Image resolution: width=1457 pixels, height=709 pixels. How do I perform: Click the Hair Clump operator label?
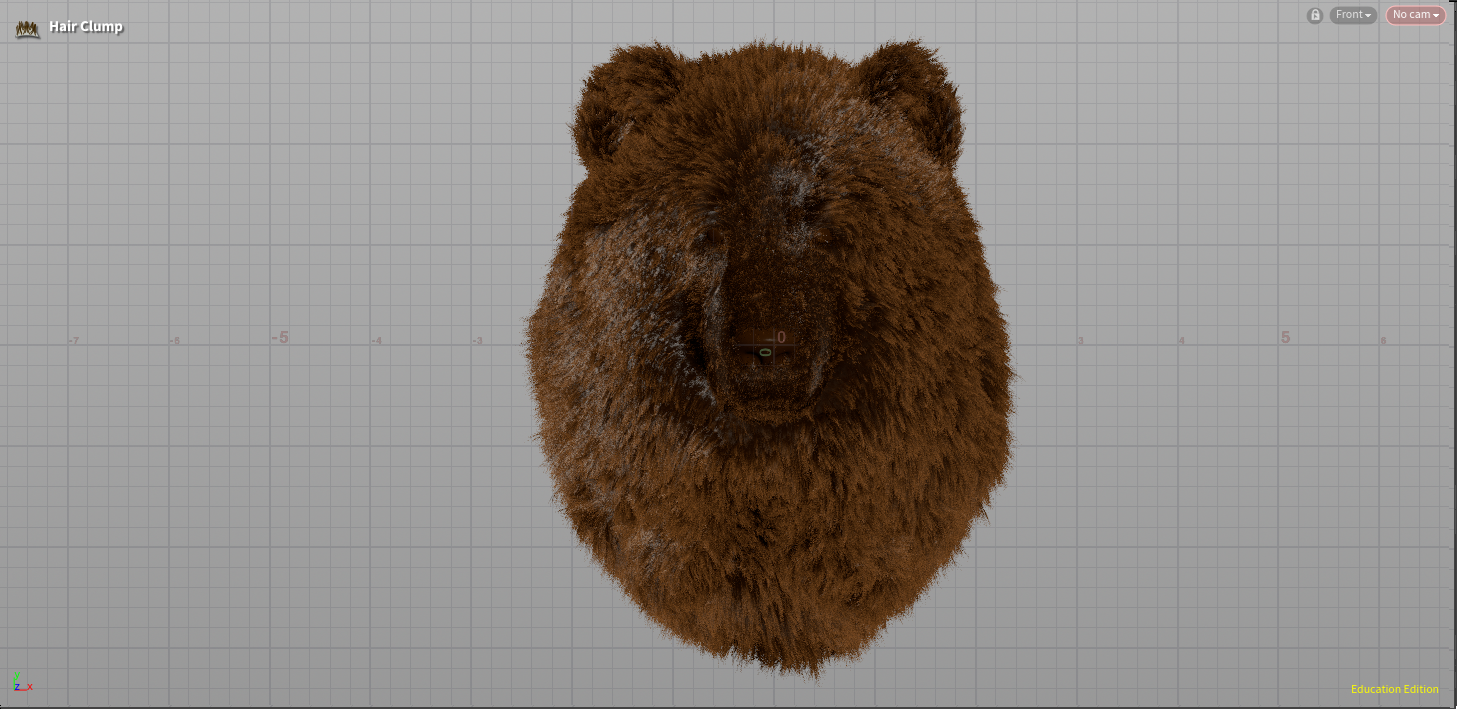tap(86, 27)
